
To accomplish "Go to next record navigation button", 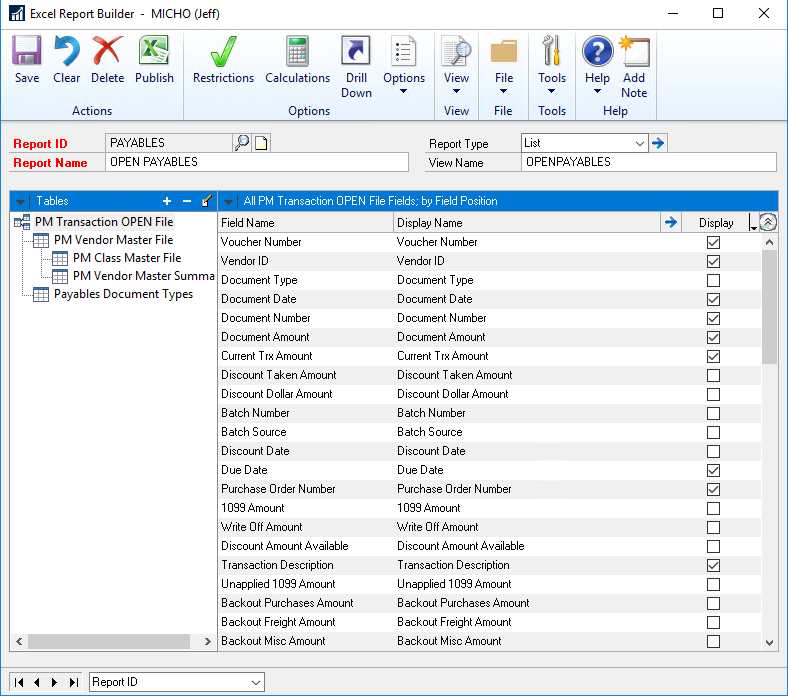I will click(x=54, y=682).
